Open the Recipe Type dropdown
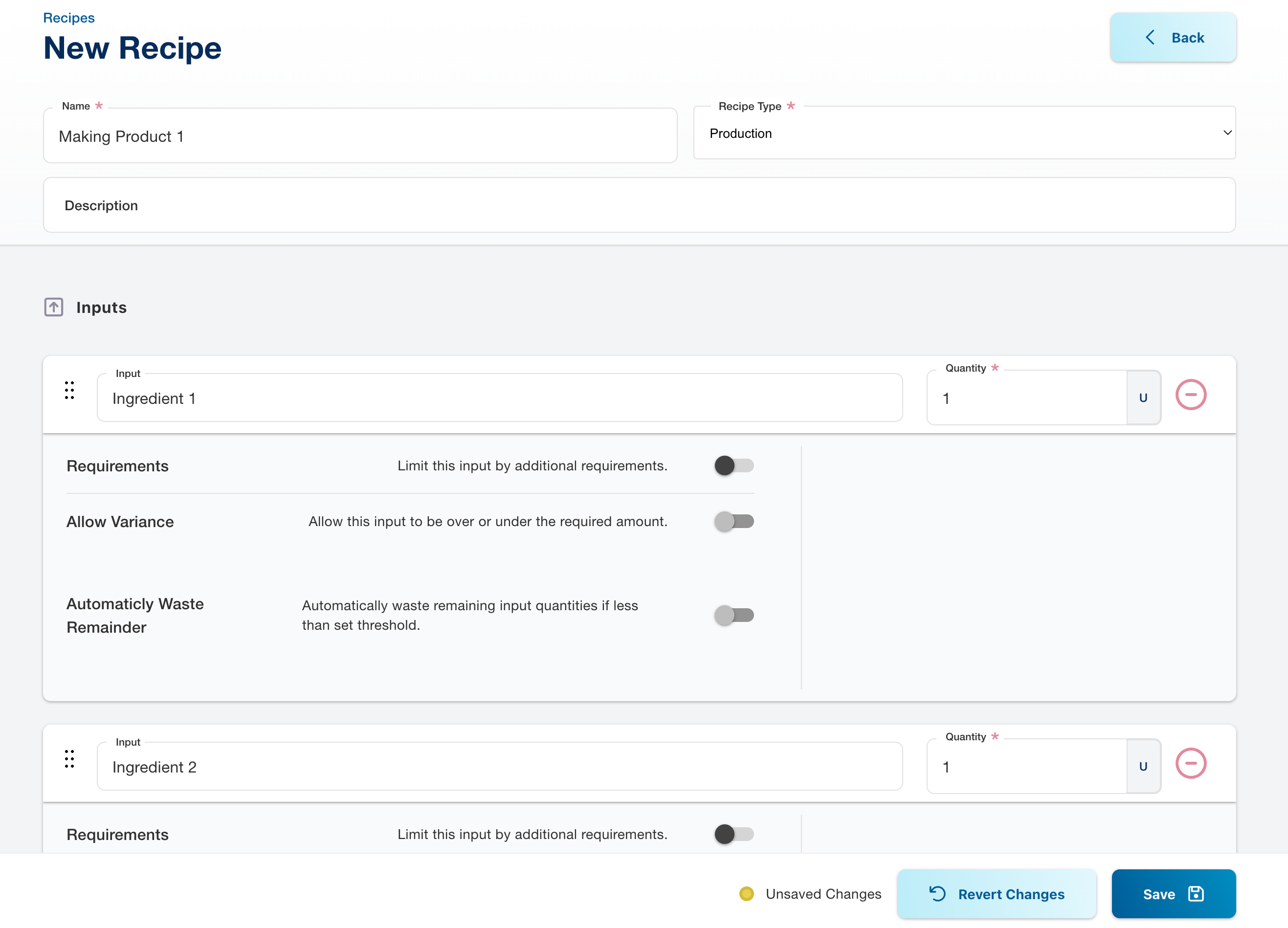This screenshot has width=1288, height=928. [964, 133]
